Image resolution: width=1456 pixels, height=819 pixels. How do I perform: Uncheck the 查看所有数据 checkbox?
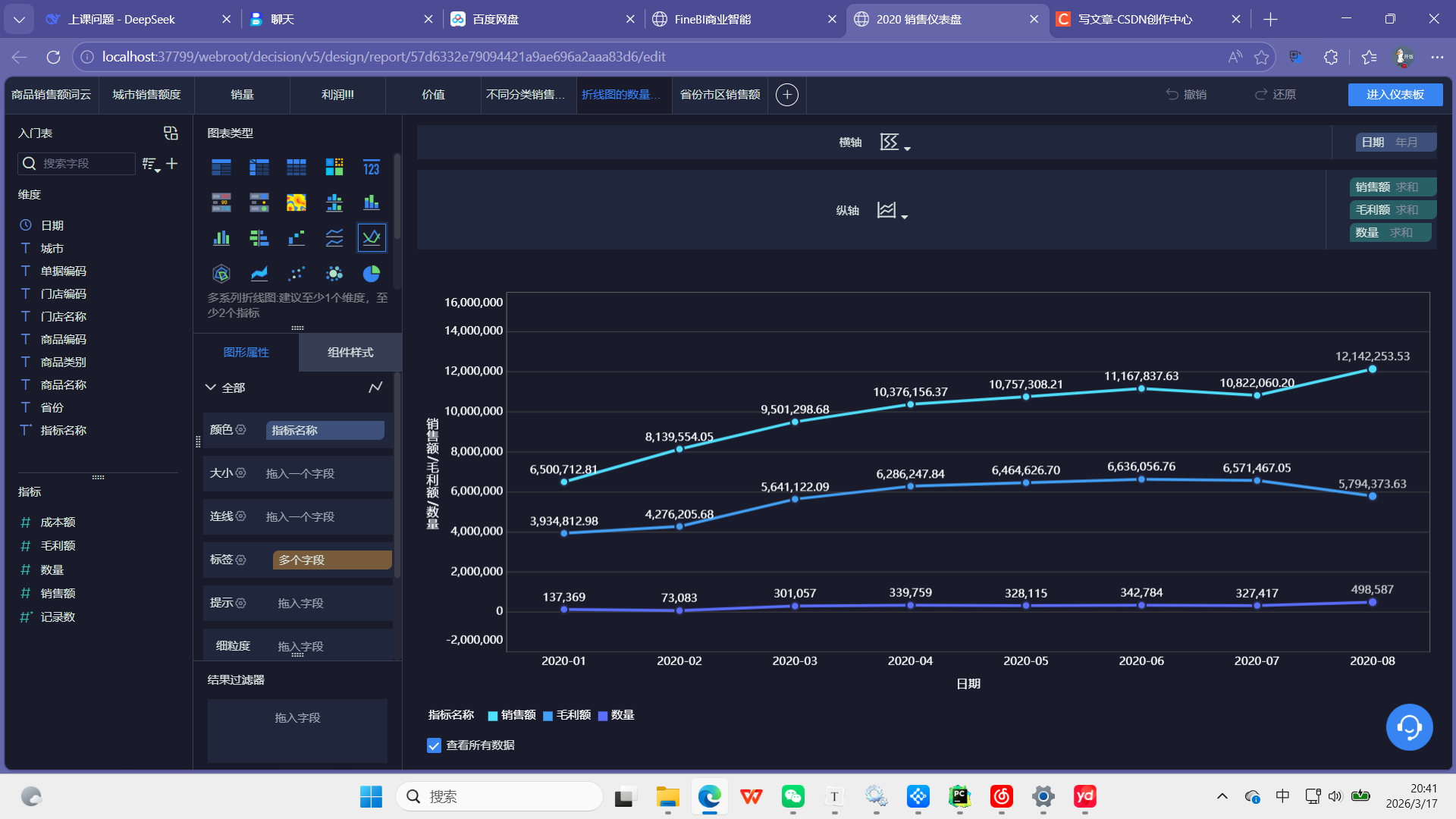coord(434,745)
